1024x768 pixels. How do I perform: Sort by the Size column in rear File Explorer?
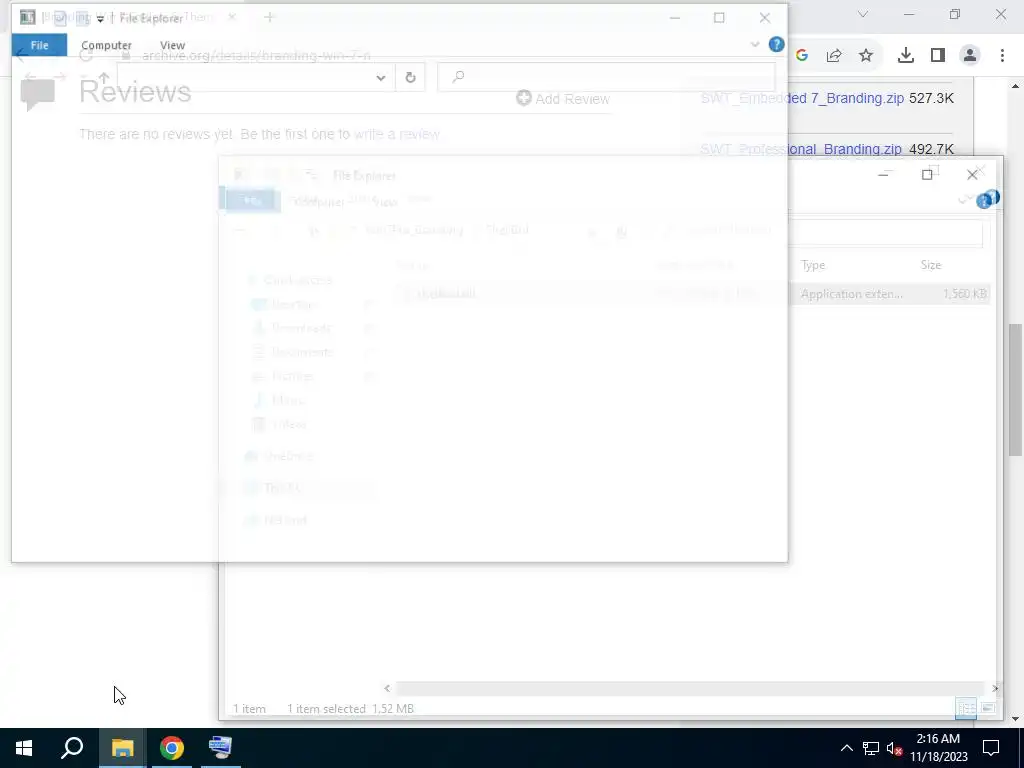(931, 265)
